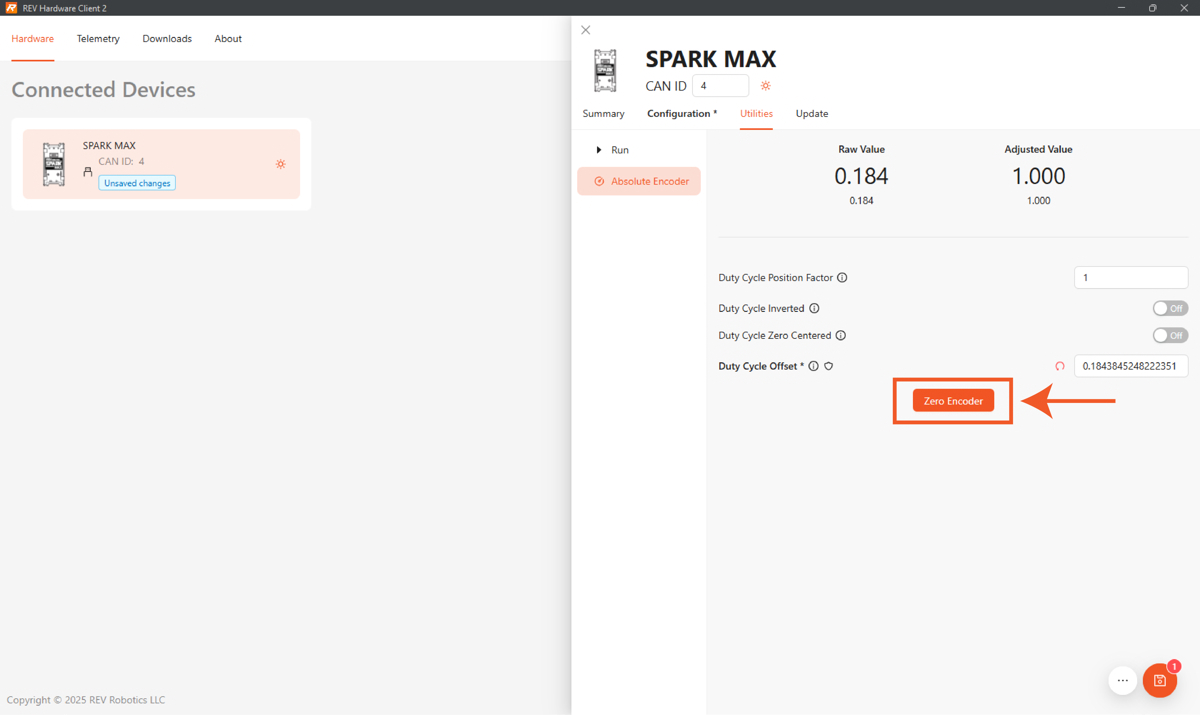Click the blink icon on the SPARK MAX device card
1200x715 pixels.
point(281,164)
